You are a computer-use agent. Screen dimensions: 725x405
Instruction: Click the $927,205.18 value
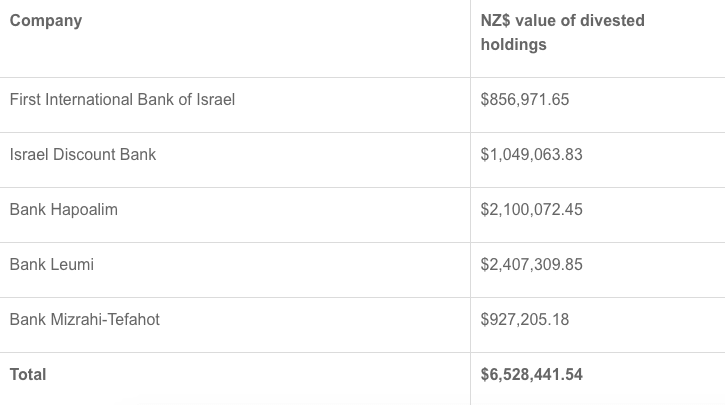(525, 320)
